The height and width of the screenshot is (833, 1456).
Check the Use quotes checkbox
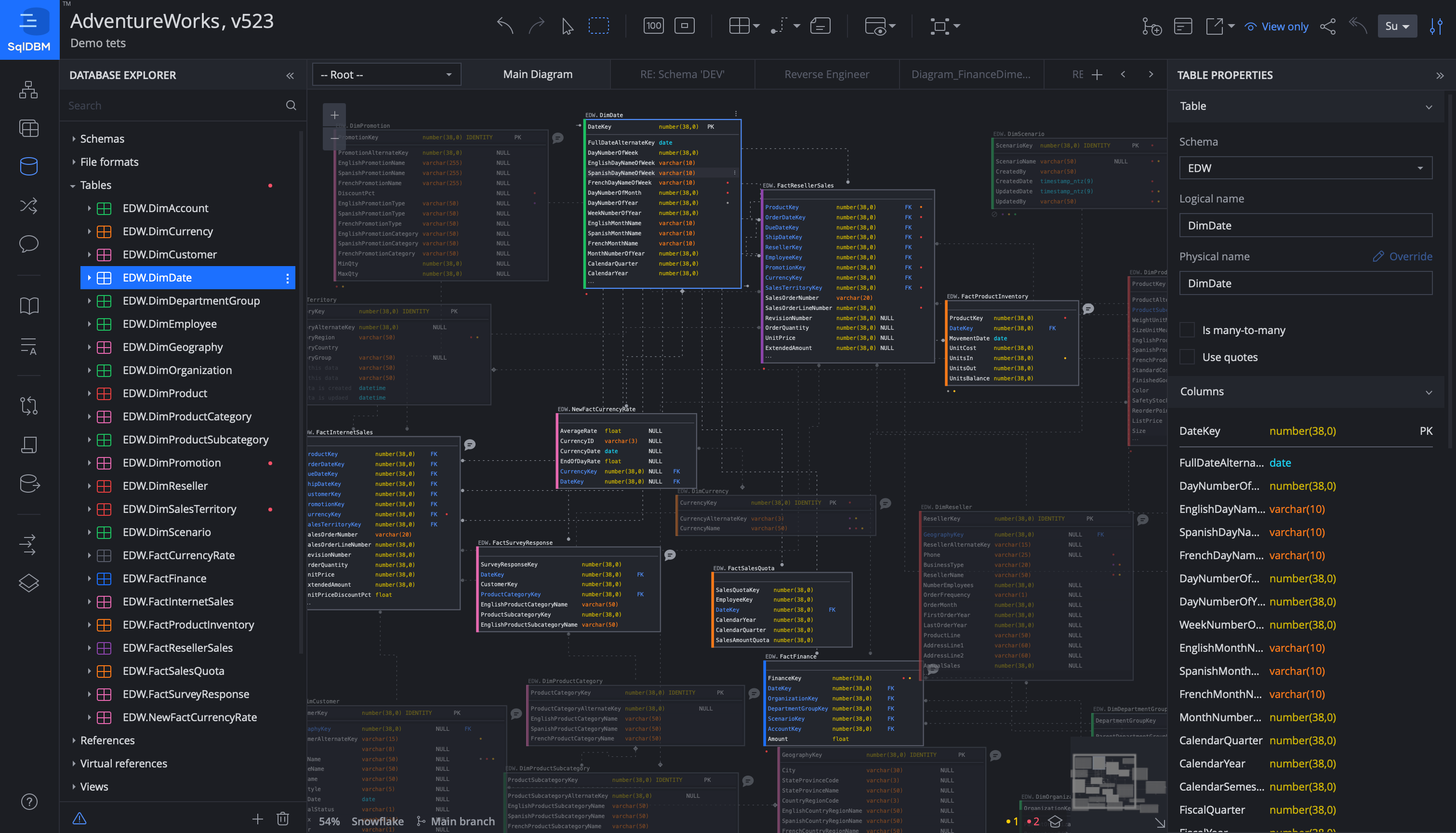[1187, 357]
